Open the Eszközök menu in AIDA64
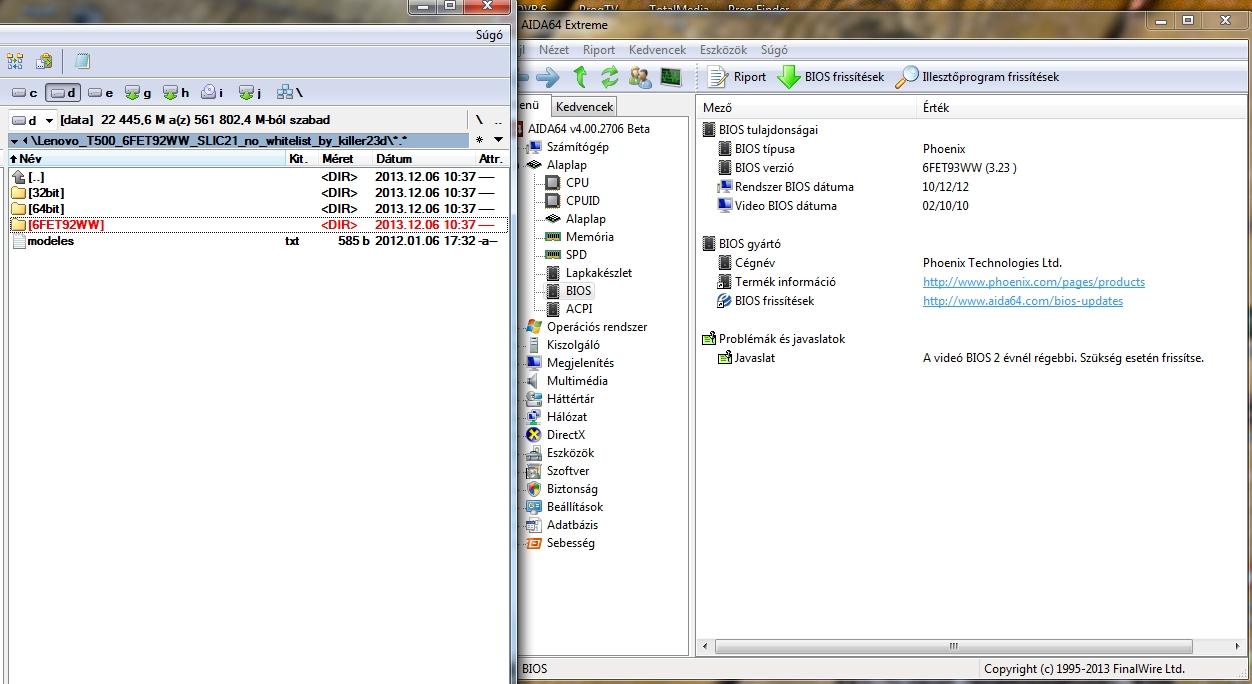The width and height of the screenshot is (1252, 684). (x=725, y=49)
